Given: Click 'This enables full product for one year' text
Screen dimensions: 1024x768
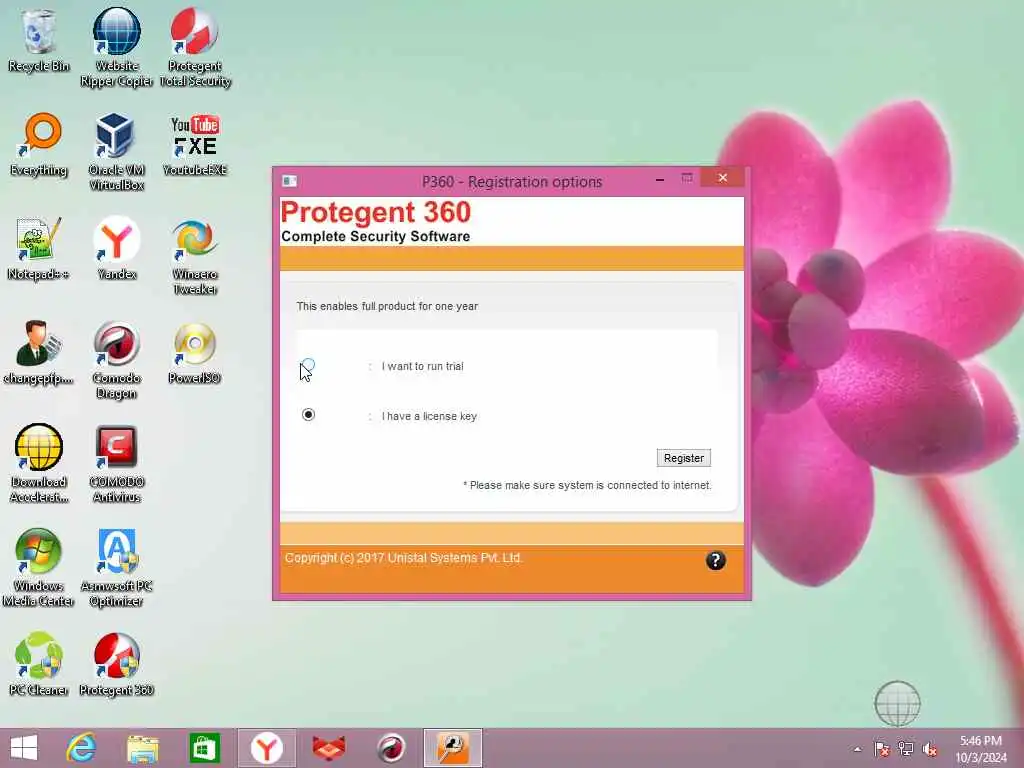Looking at the screenshot, I should 387,306.
